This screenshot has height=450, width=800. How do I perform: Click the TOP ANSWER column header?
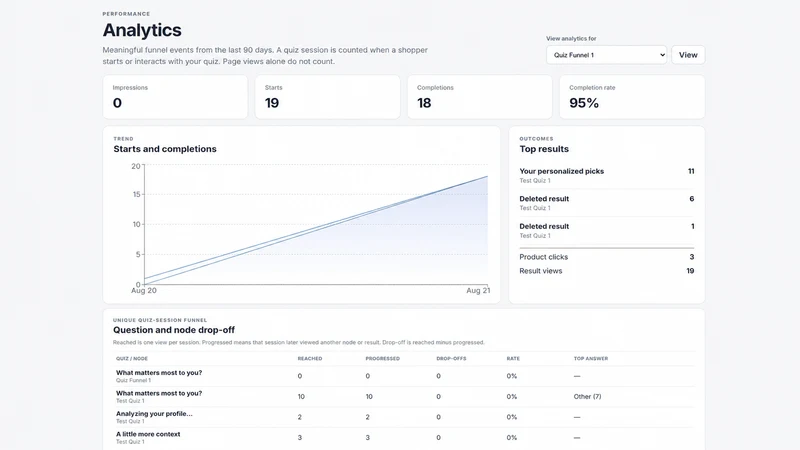point(591,359)
